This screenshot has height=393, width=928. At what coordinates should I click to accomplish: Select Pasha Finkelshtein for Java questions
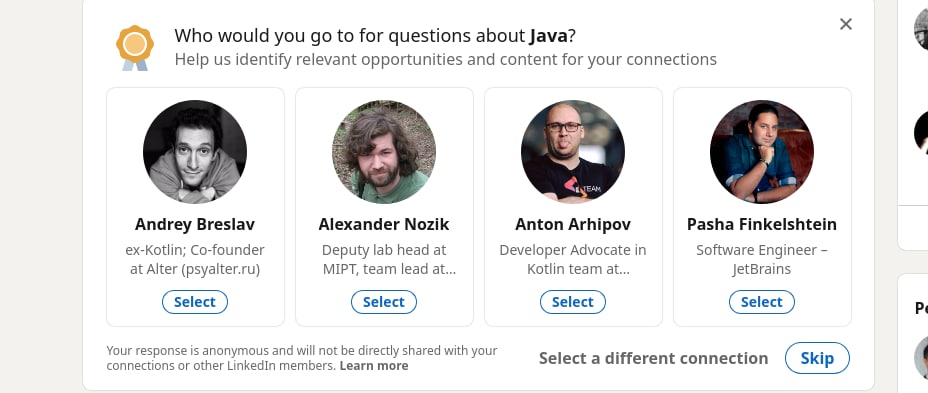(762, 302)
